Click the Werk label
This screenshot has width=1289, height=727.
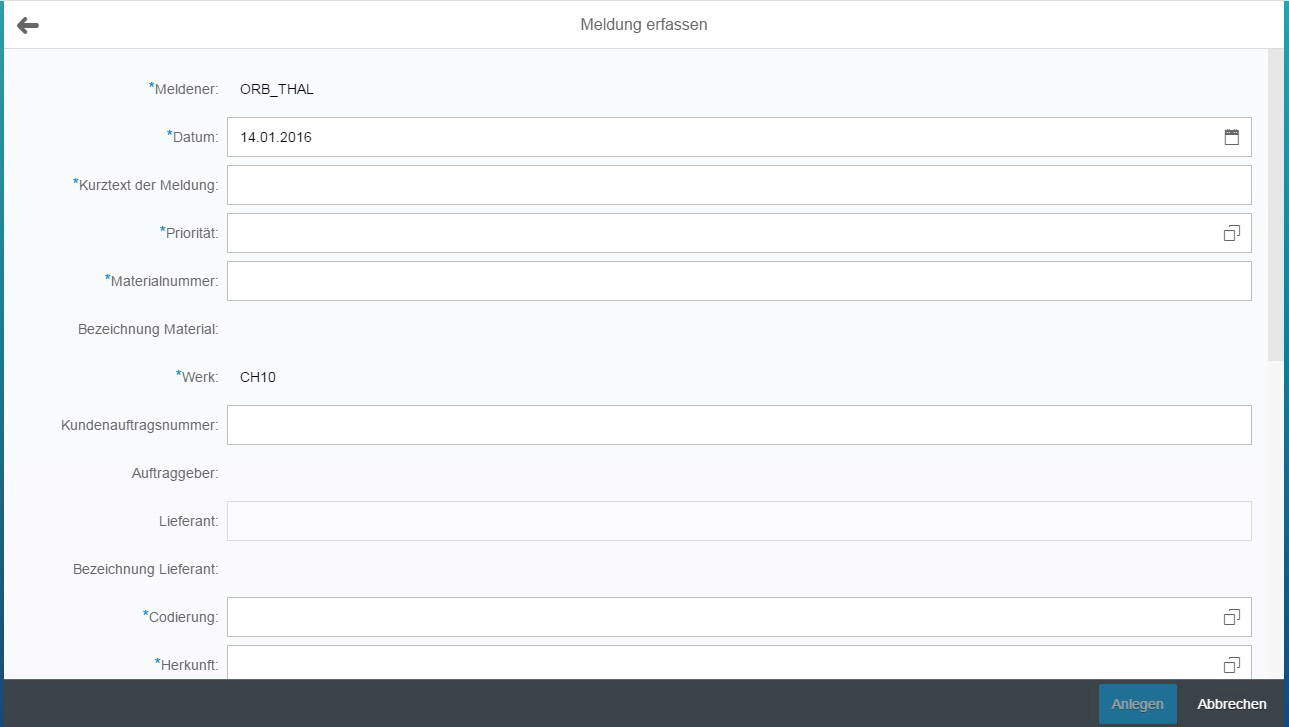point(198,377)
